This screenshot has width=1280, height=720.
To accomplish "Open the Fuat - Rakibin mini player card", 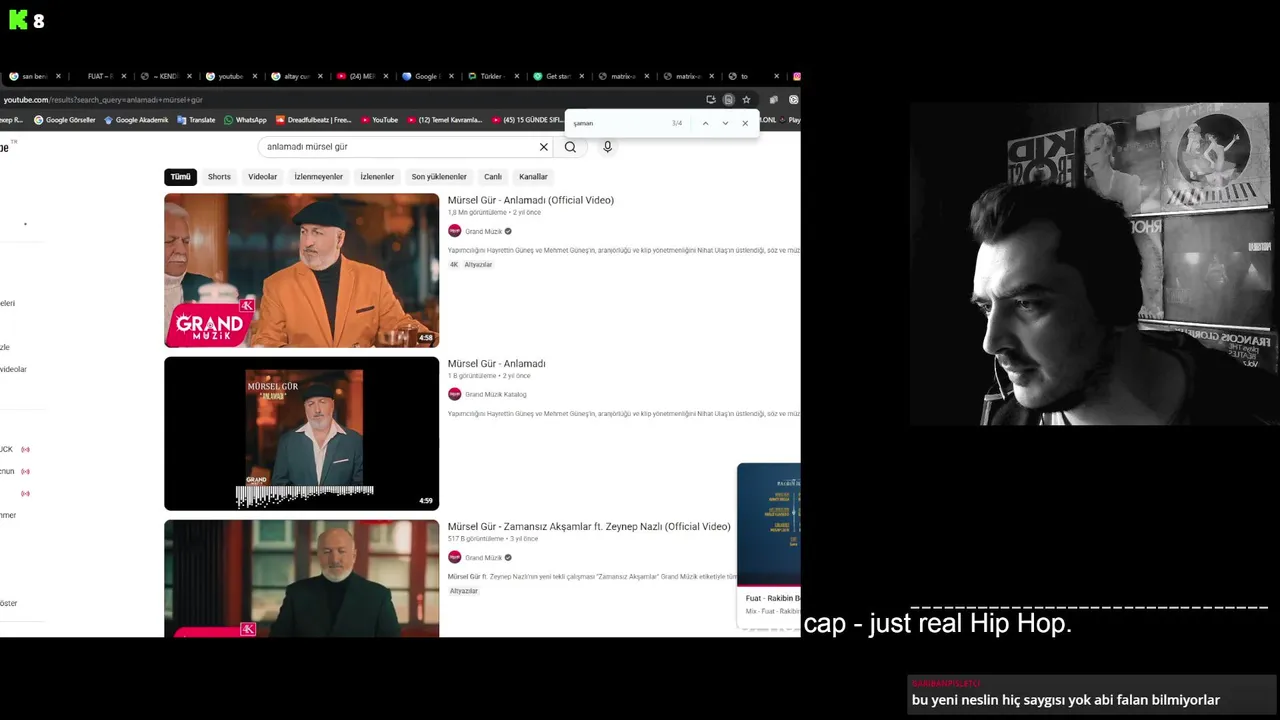I will (769, 545).
